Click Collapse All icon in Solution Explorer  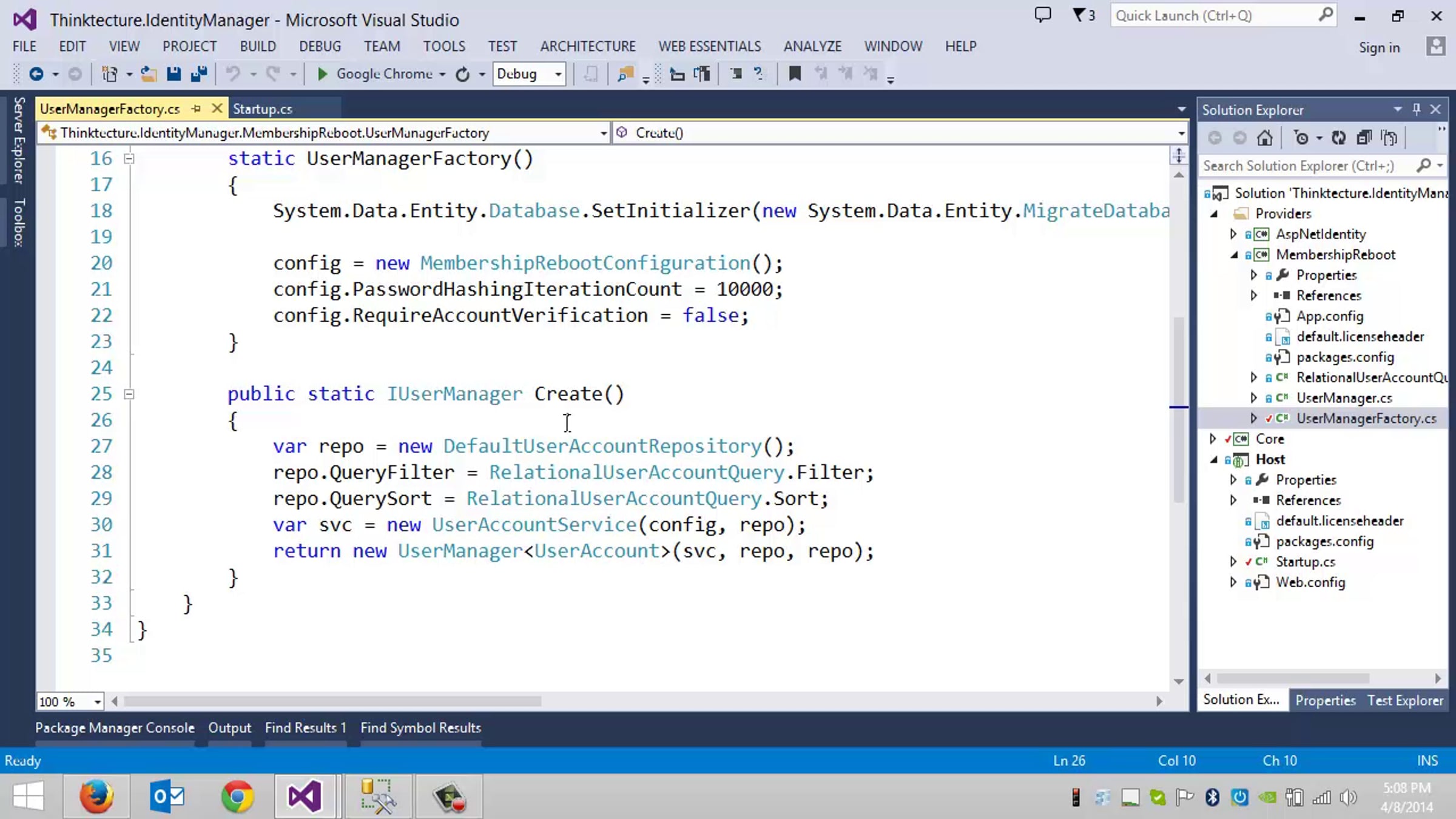coord(1364,138)
